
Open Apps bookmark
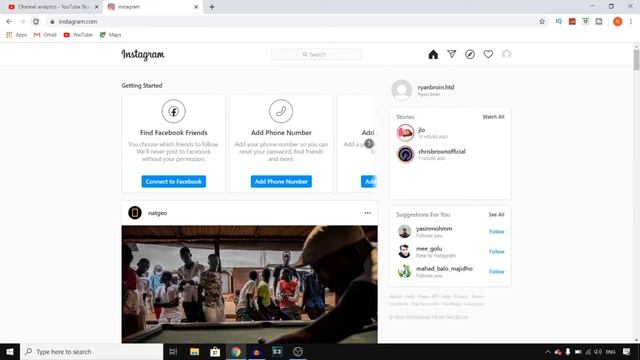point(17,35)
